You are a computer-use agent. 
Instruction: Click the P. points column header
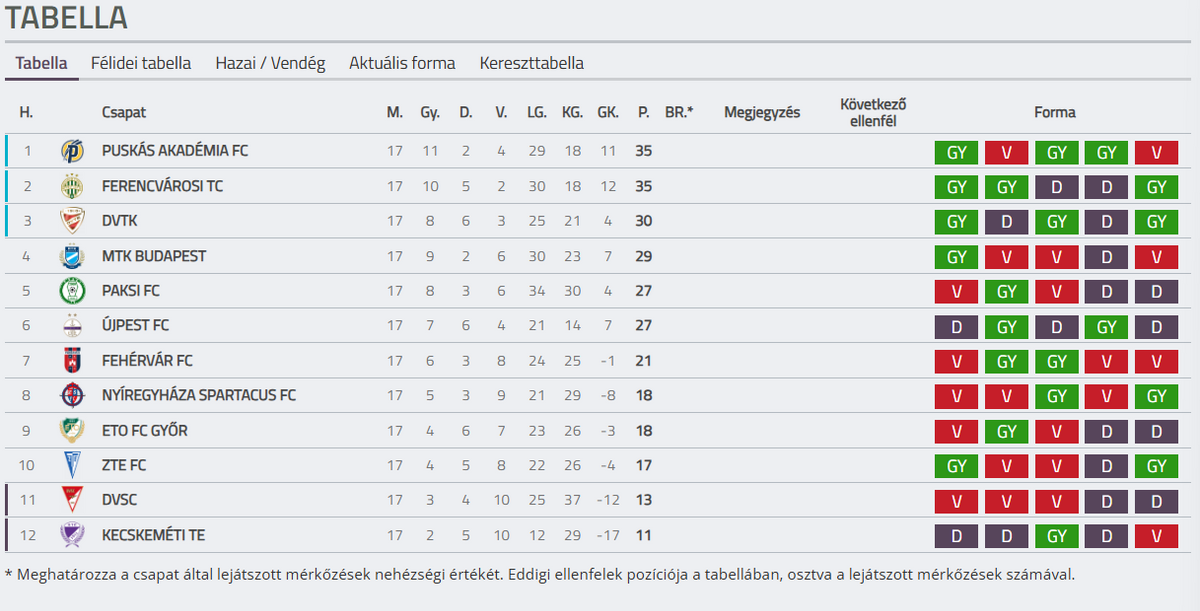[x=643, y=113]
